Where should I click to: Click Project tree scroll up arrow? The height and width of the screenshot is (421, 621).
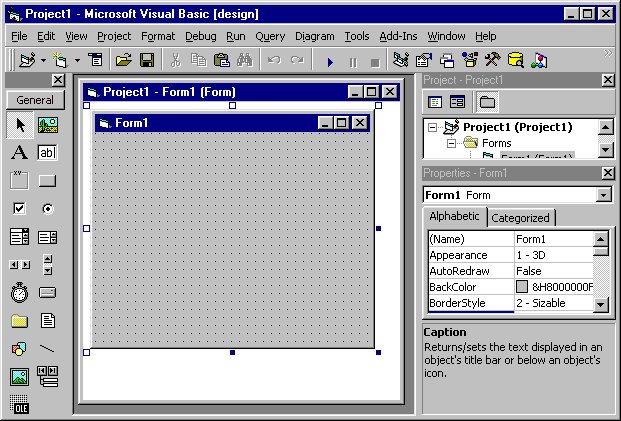pyautogui.click(x=606, y=127)
